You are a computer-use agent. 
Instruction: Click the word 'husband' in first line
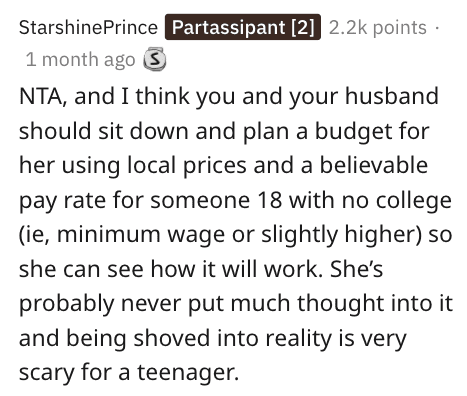[392, 96]
